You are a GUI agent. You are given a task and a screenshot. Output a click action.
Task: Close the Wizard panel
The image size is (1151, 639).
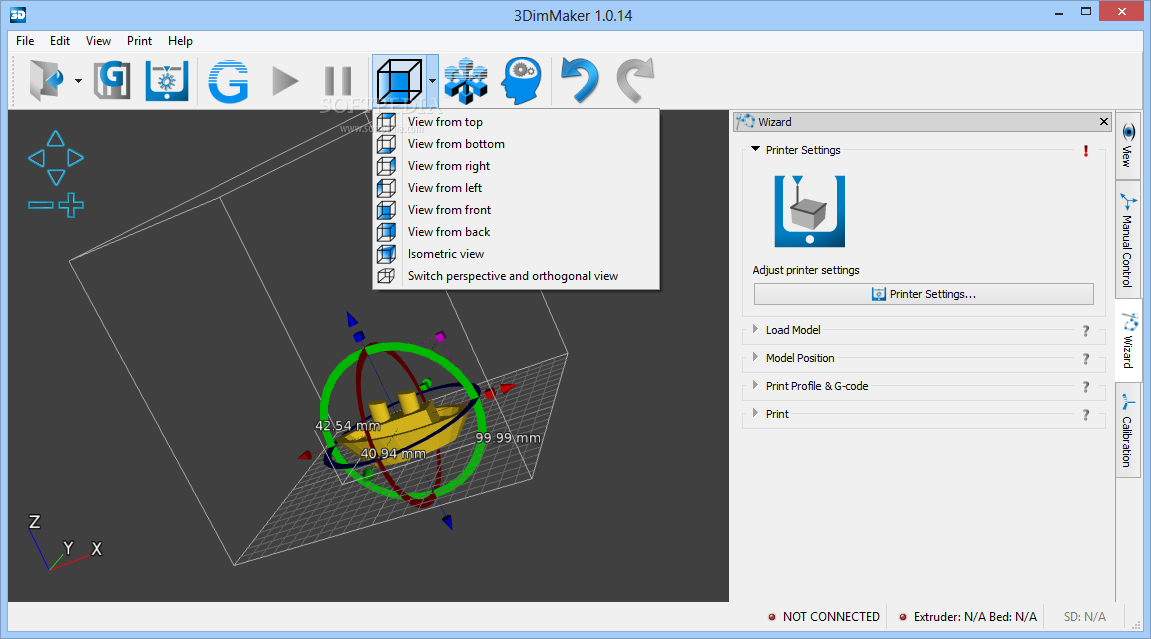coord(1103,122)
